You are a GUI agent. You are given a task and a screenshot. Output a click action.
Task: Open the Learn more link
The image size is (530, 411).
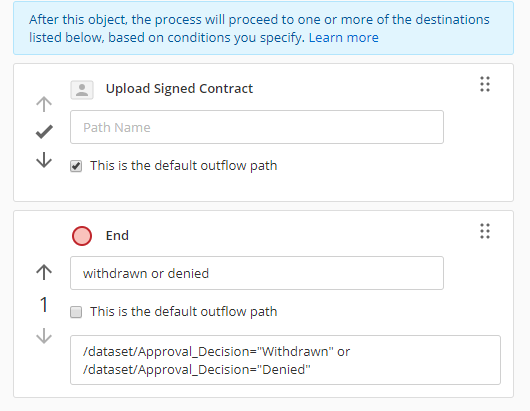[343, 38]
